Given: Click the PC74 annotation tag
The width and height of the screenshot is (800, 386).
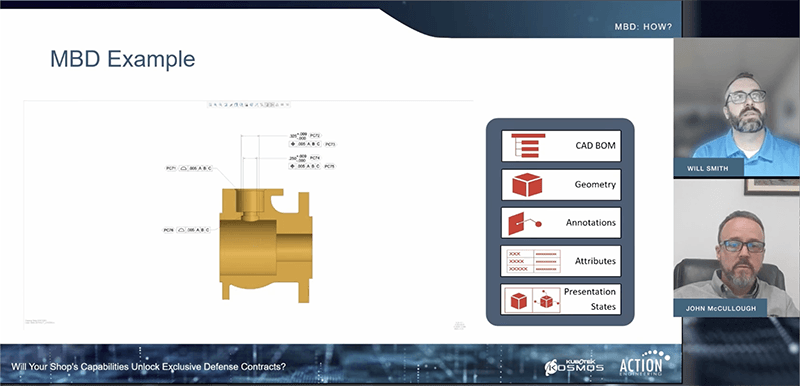Looking at the screenshot, I should (x=315, y=158).
